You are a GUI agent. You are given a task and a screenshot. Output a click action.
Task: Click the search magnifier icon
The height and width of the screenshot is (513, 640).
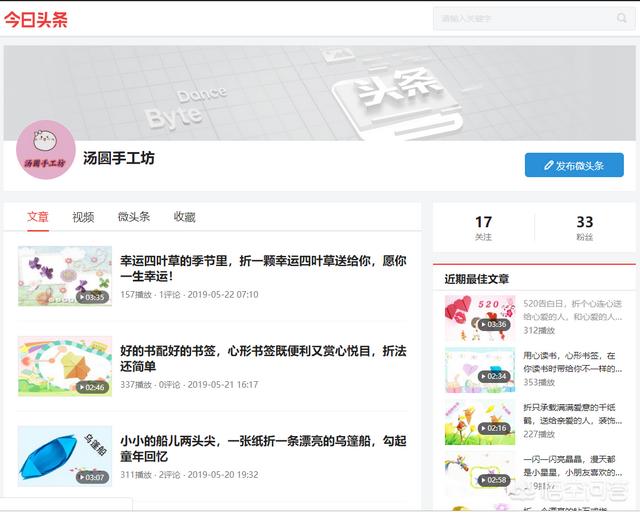[x=621, y=18]
